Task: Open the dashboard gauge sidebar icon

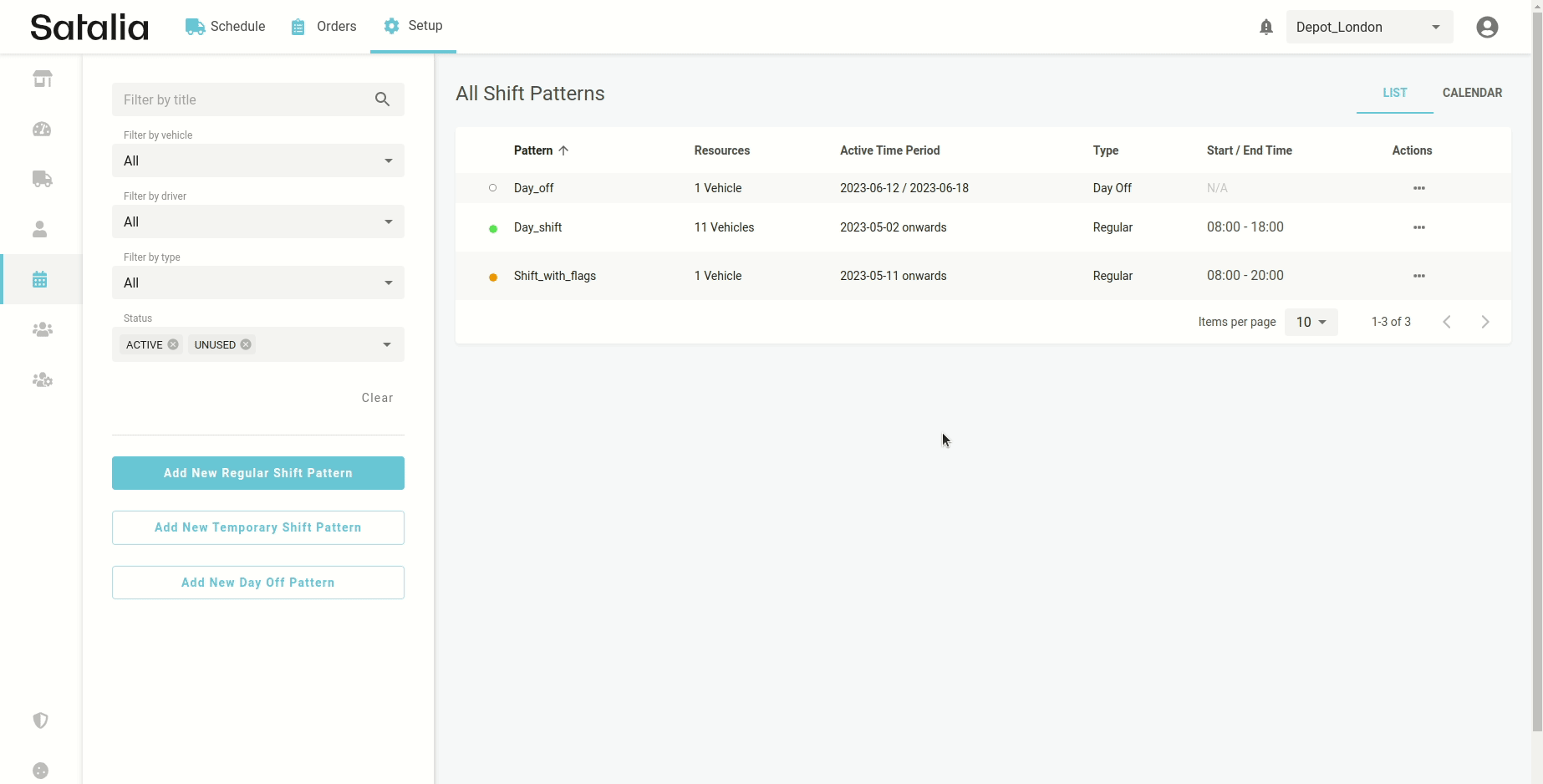Action: point(42,129)
